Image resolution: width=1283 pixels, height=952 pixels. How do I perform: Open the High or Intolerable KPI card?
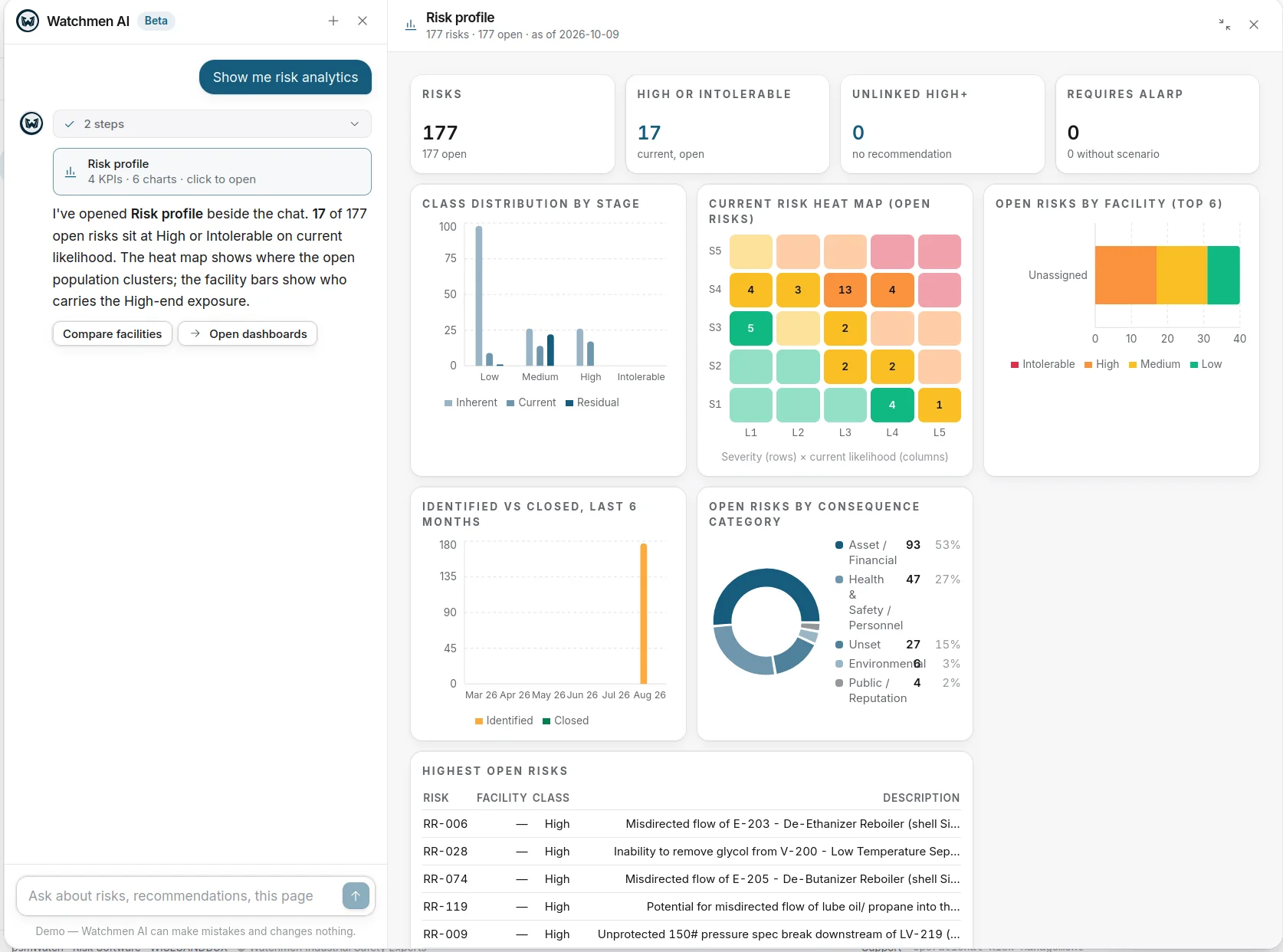click(x=727, y=124)
